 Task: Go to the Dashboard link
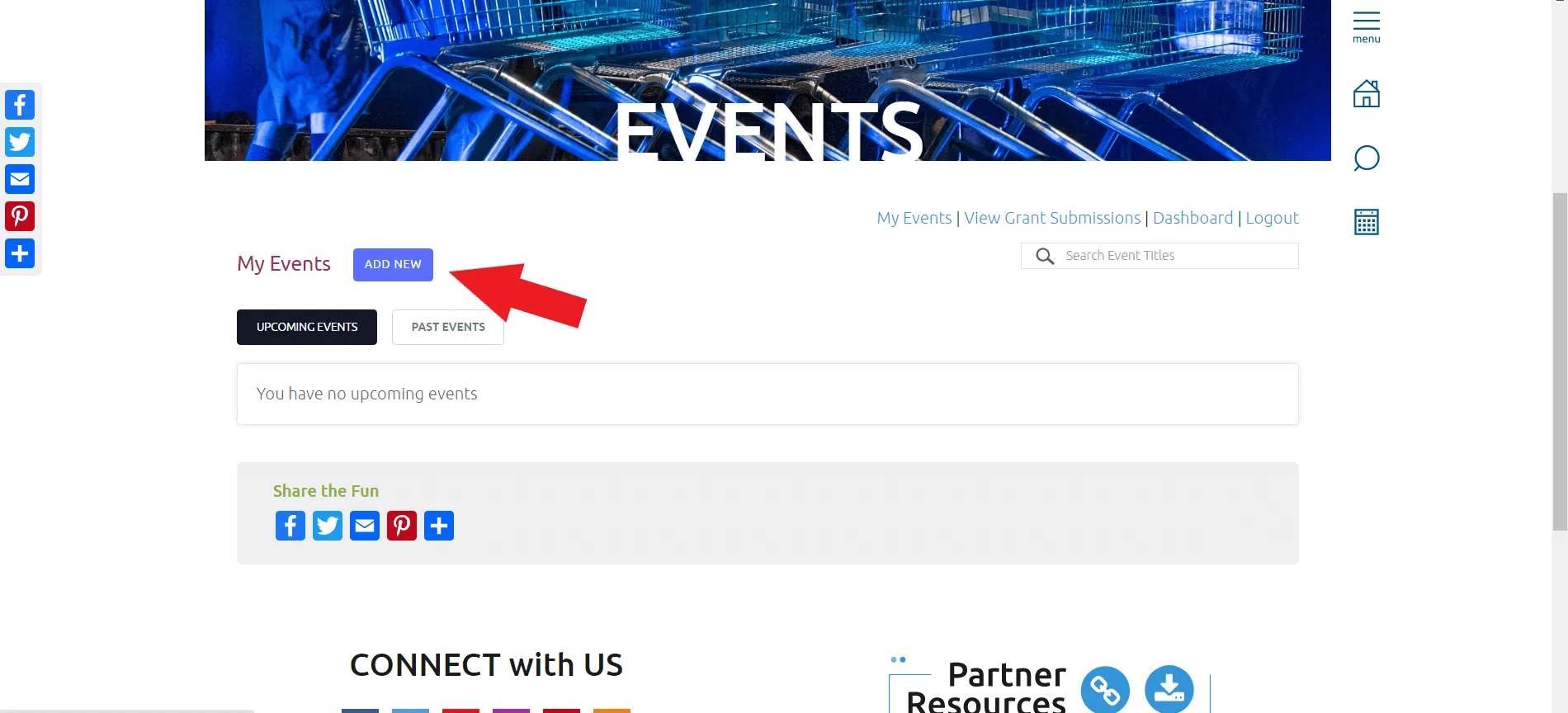click(x=1193, y=218)
